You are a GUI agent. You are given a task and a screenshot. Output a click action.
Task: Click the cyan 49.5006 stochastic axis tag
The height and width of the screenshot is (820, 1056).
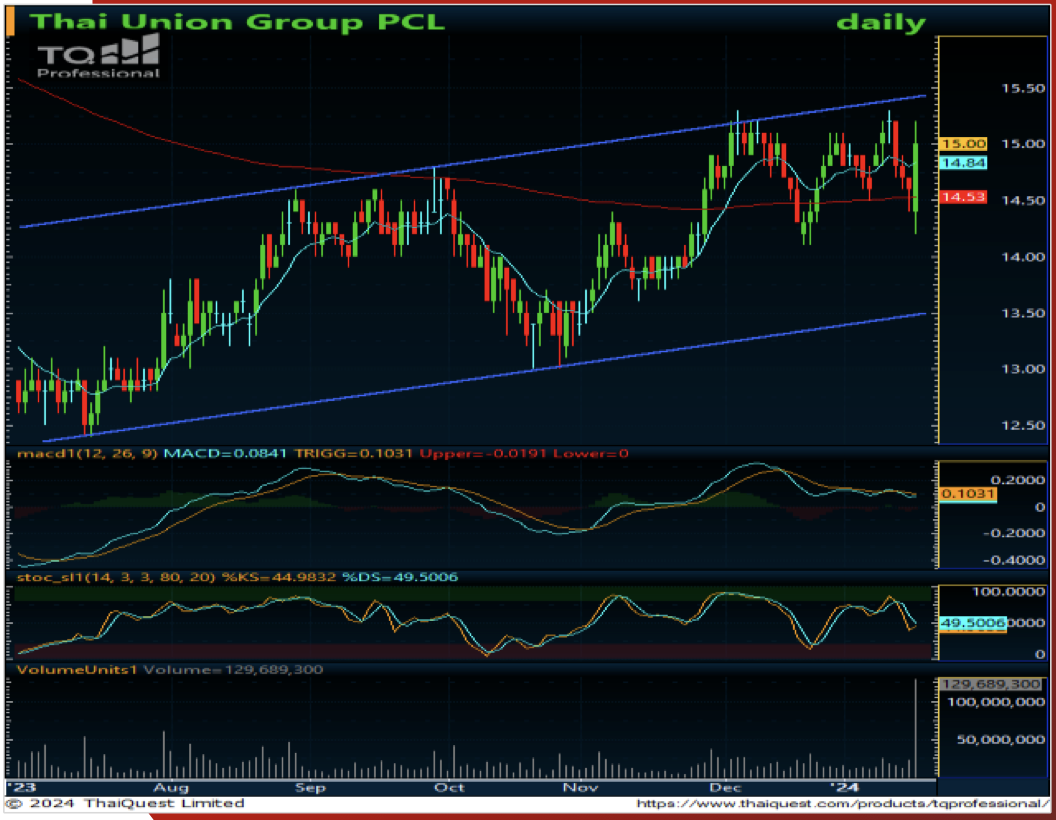[x=972, y=623]
